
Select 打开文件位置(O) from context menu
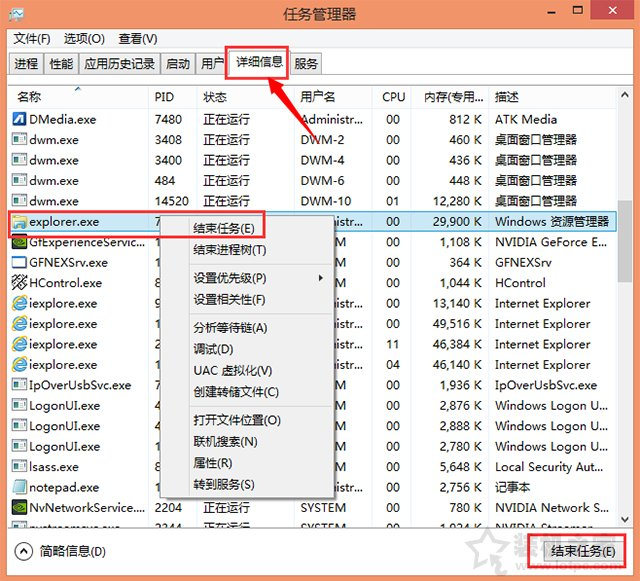point(236,421)
